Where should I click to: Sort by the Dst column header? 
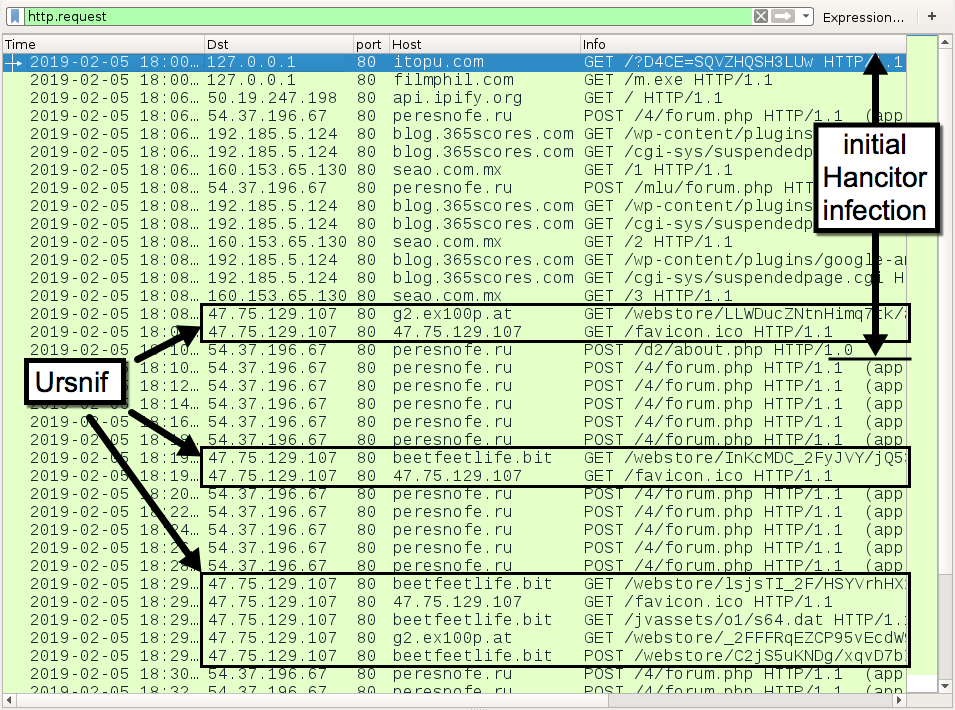tap(278, 45)
